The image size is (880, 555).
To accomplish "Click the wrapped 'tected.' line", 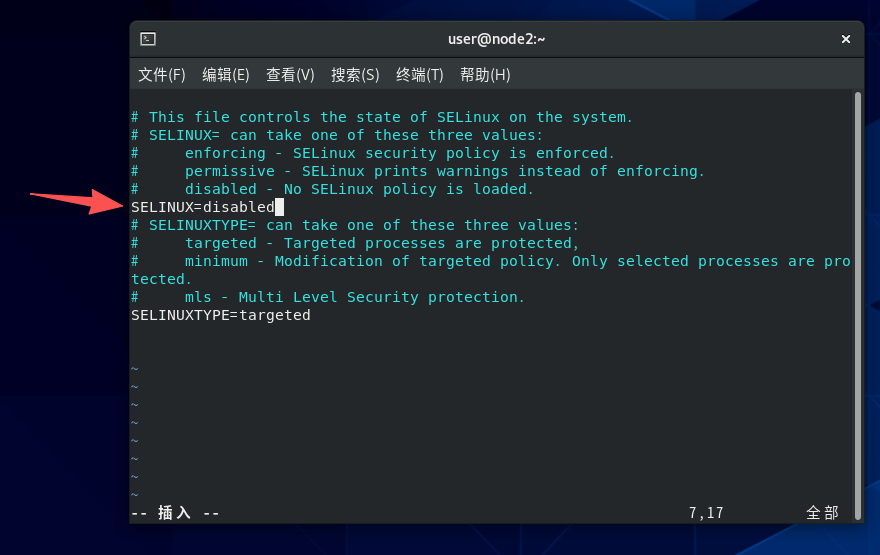I will (162, 279).
